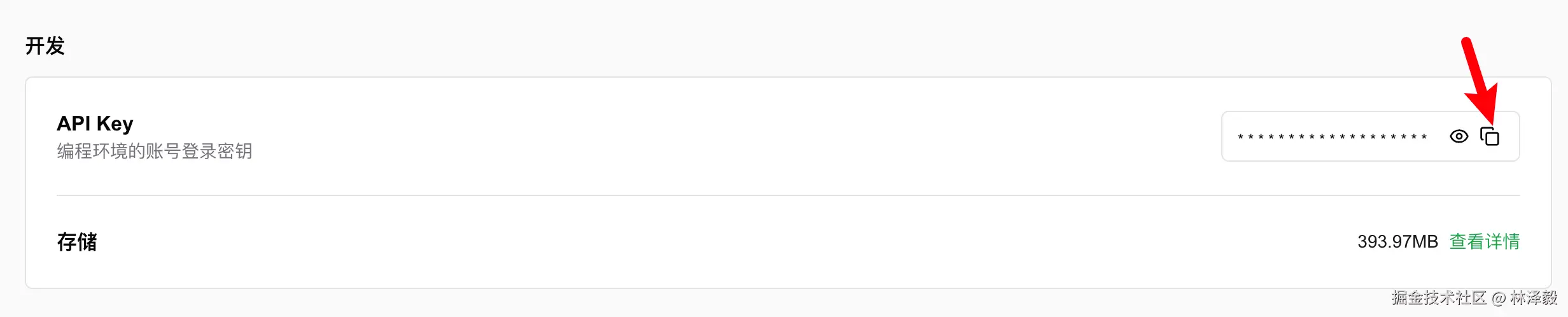Click the API Key title text
This screenshot has width=1568, height=317.
point(95,123)
